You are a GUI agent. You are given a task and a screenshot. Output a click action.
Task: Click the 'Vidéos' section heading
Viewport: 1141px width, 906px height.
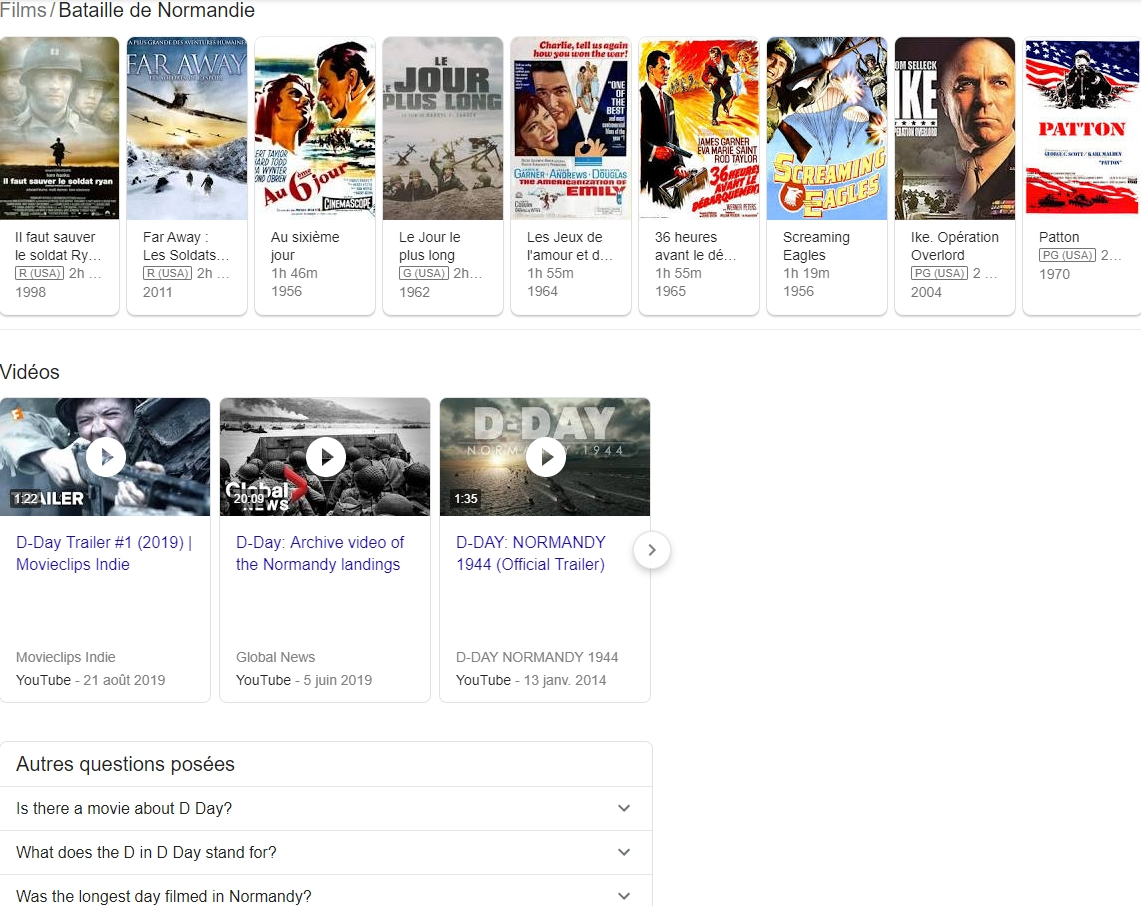pyautogui.click(x=30, y=372)
